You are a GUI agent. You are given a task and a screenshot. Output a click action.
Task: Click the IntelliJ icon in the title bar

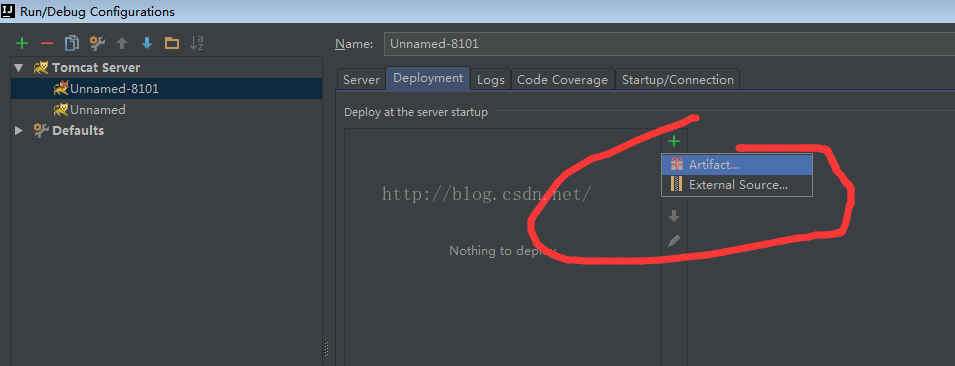tap(9, 10)
